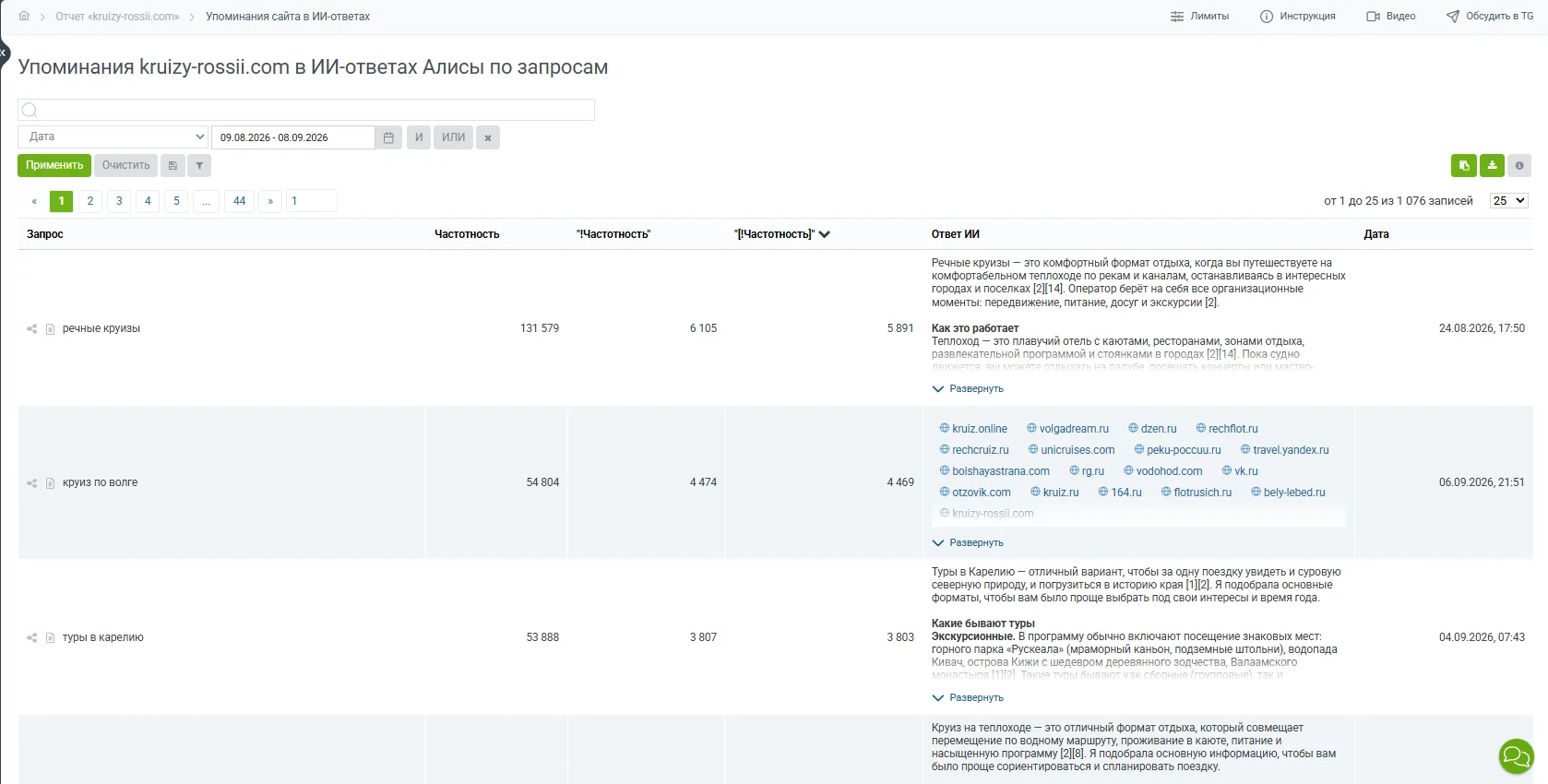The width and height of the screenshot is (1548, 784).
Task: Click the share icon for 'круиз по волге'
Action: click(32, 482)
